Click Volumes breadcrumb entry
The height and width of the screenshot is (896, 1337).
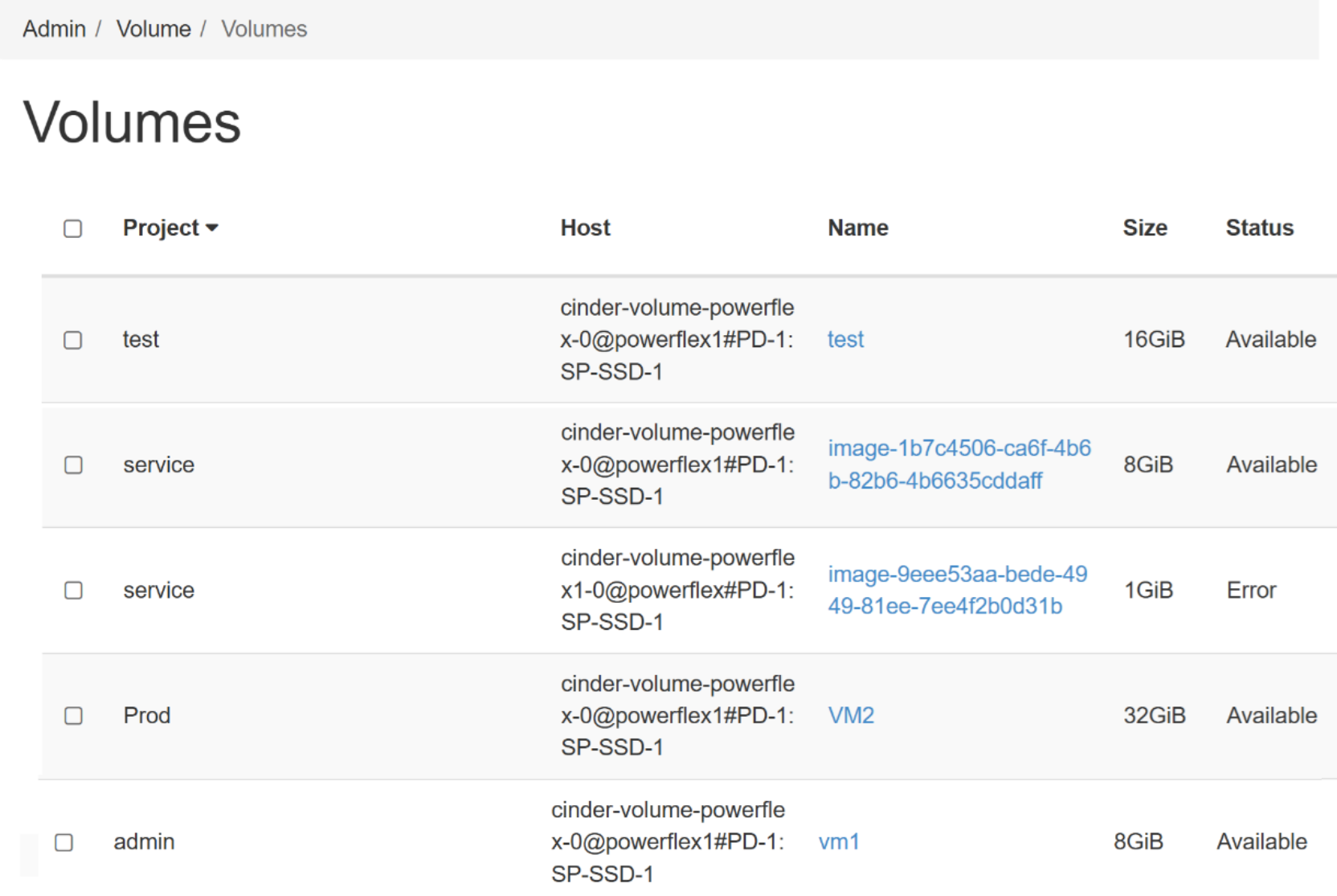pyautogui.click(x=264, y=29)
